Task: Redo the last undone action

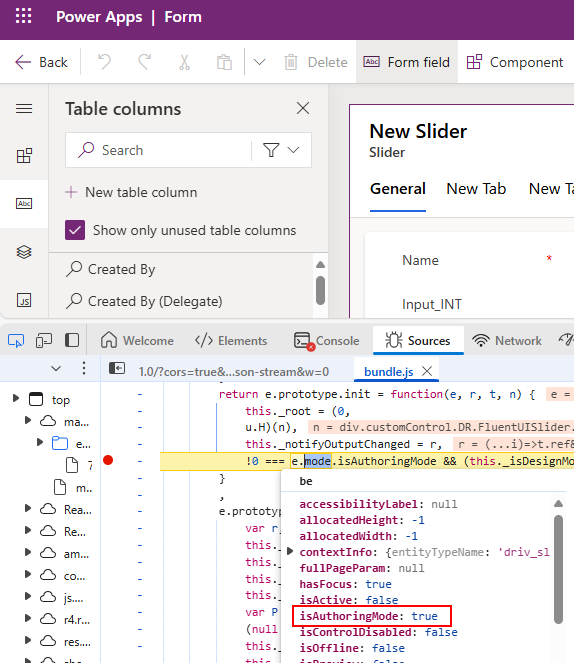Action: pos(144,62)
